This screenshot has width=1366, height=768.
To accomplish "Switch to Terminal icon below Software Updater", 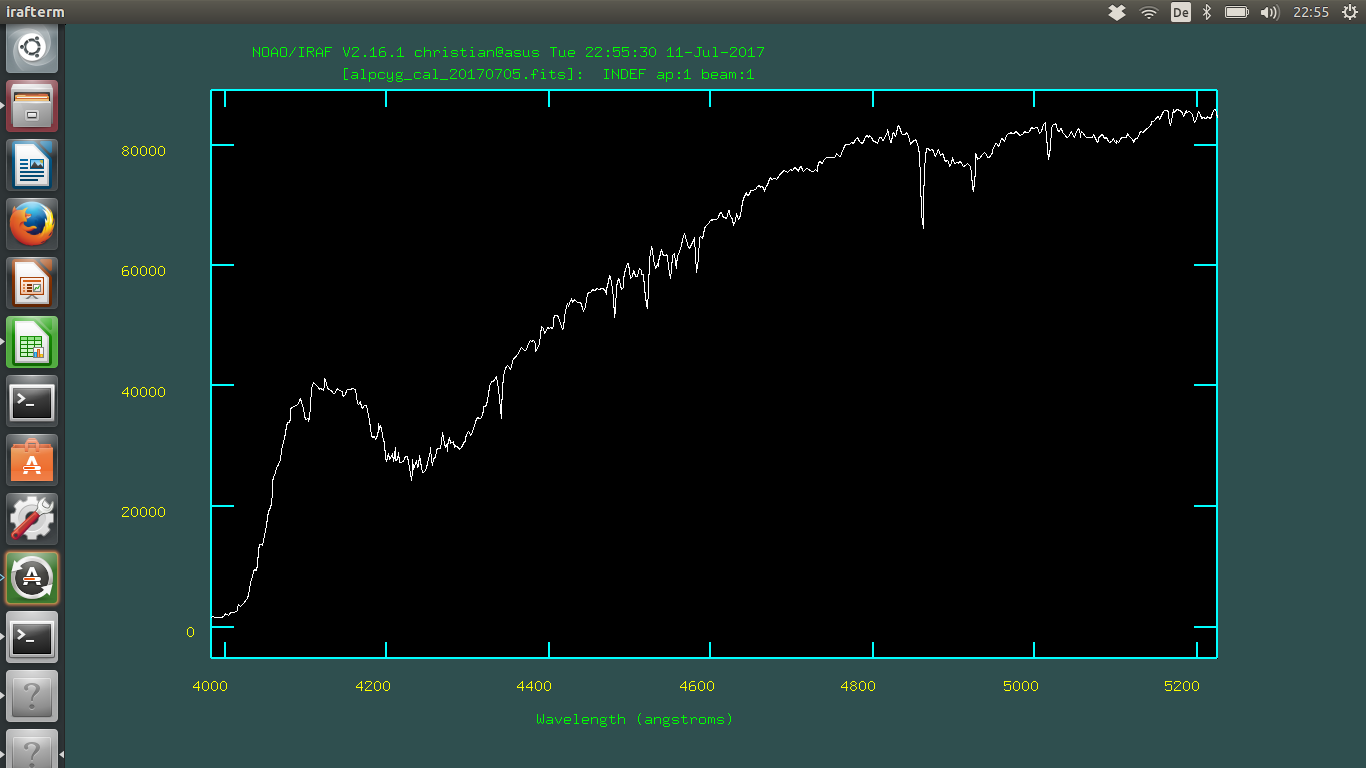I will click(x=32, y=637).
